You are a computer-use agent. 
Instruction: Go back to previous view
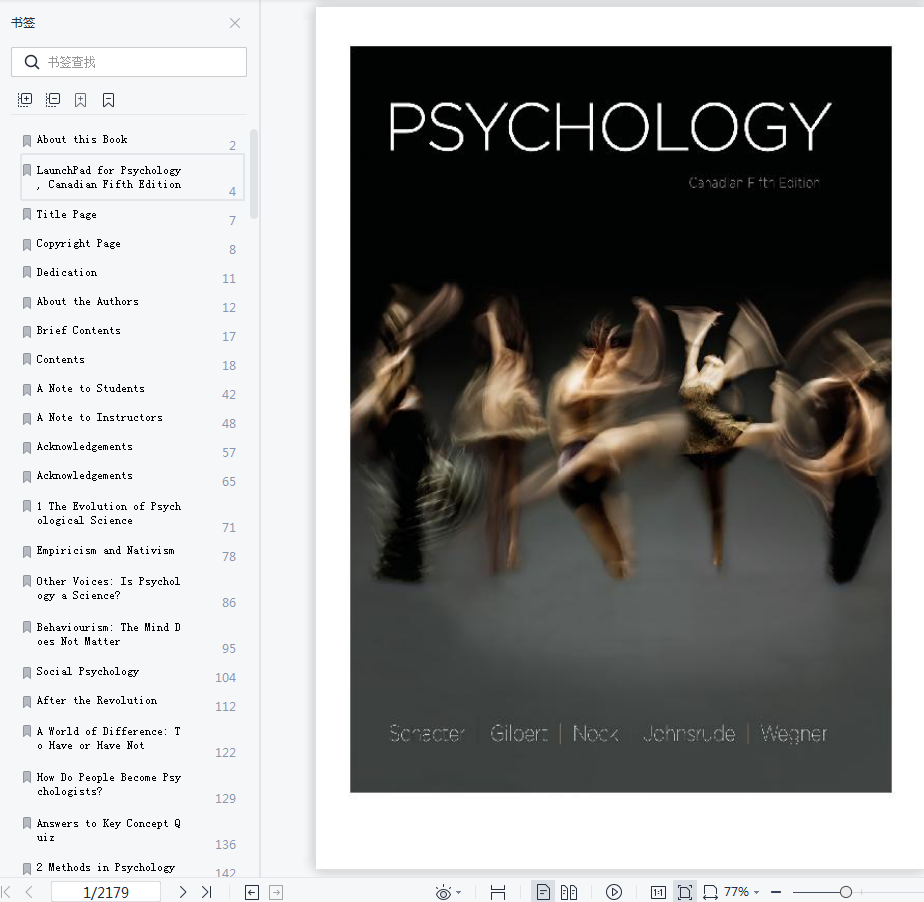[252, 893]
